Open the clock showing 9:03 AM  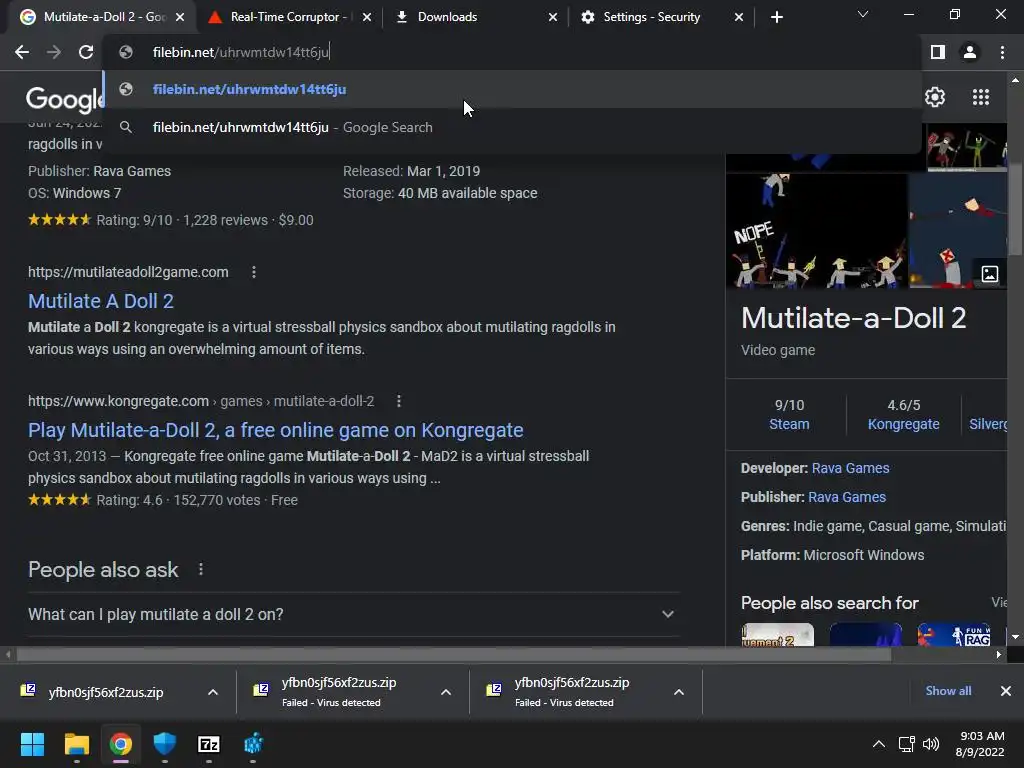(980, 744)
